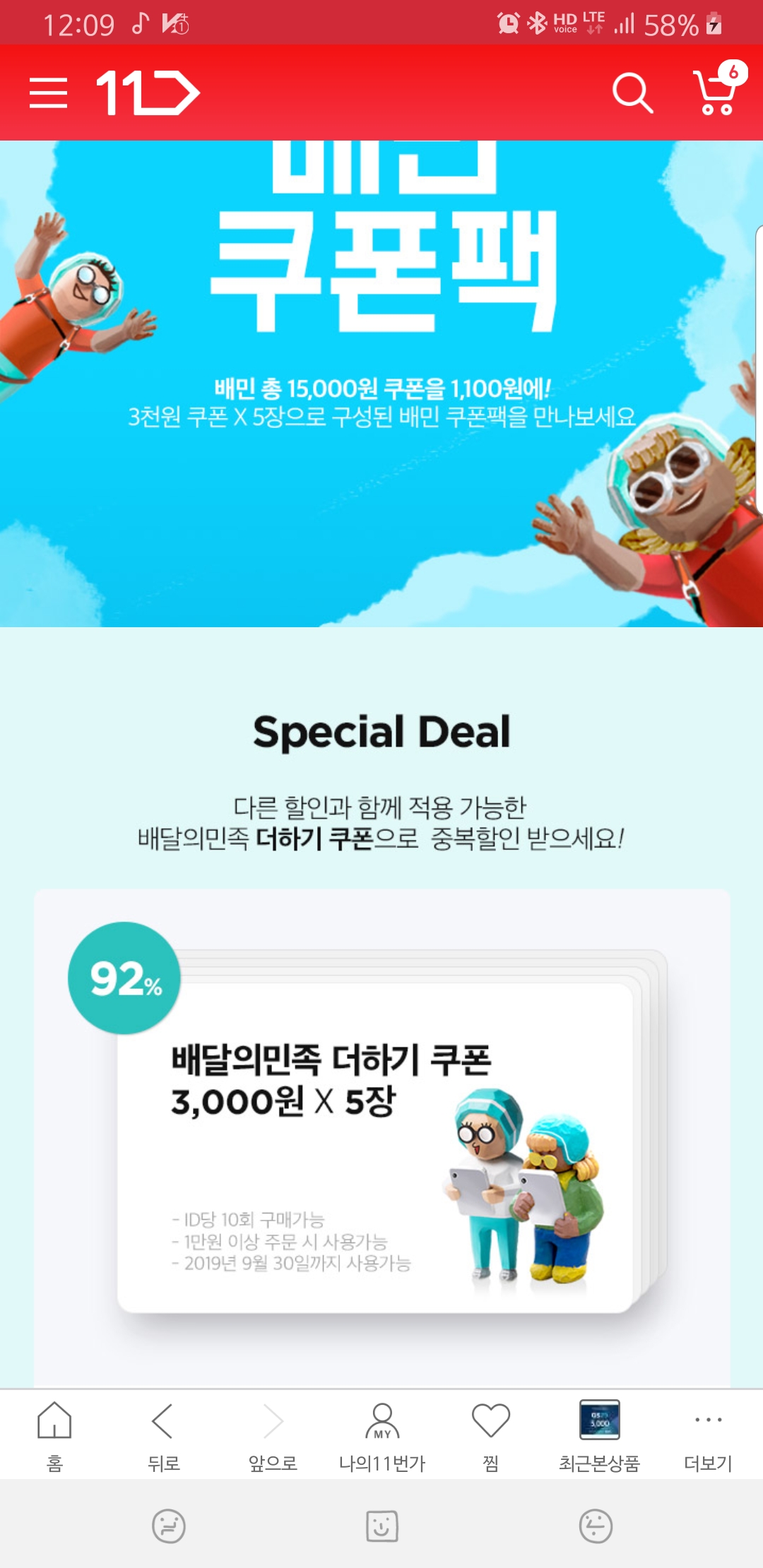This screenshot has height=1568, width=763.
Task: Open the hamburger menu
Action: click(48, 93)
